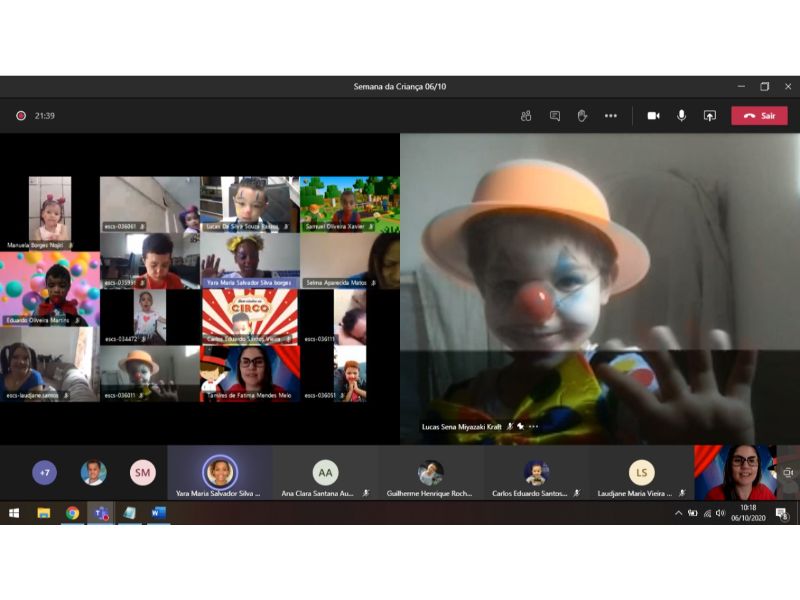Select Yara Maria Salvador Silva participant tile
Viewport: 800px width, 600px height.
(220, 473)
